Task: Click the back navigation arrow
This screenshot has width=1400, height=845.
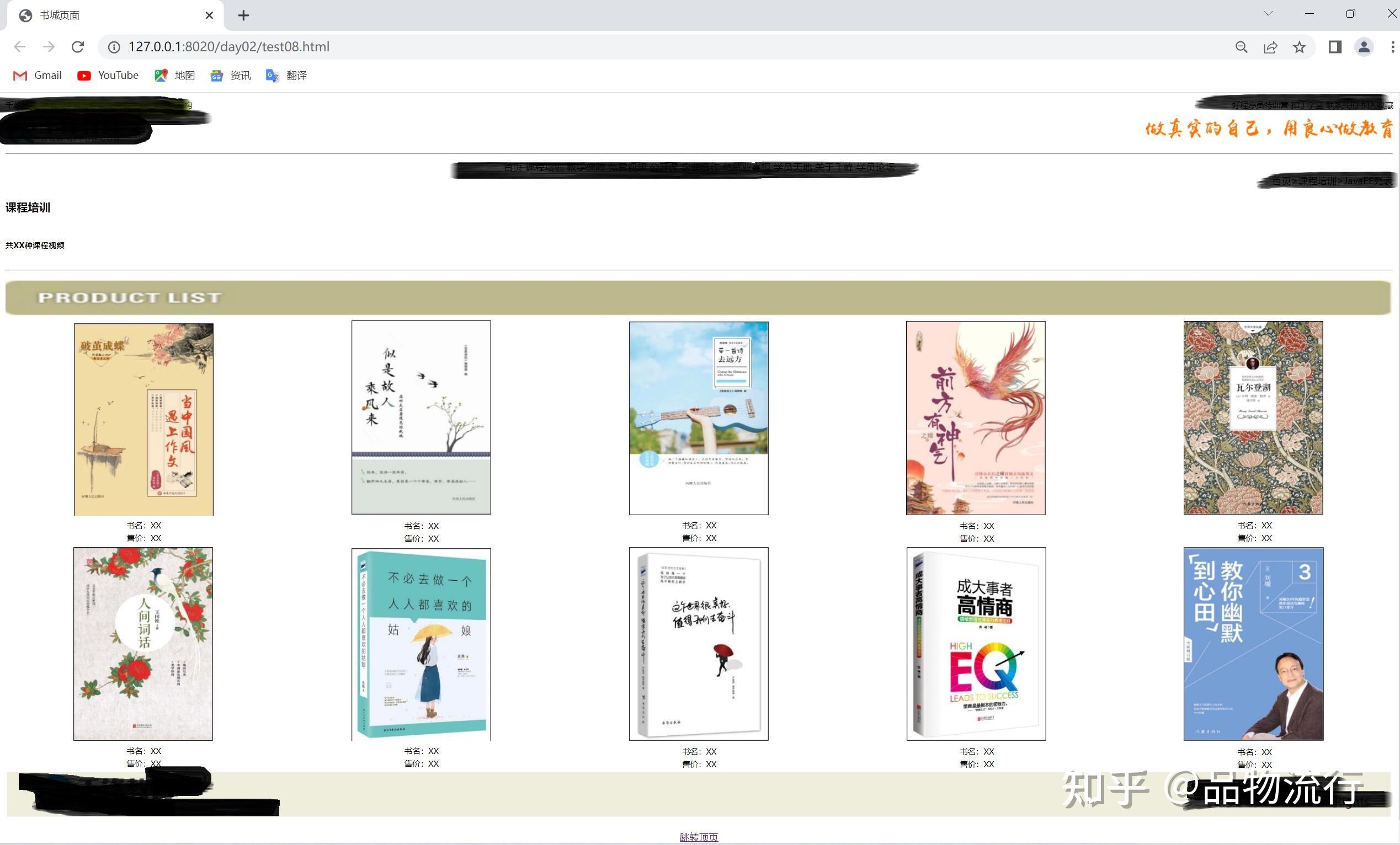Action: click(x=20, y=47)
